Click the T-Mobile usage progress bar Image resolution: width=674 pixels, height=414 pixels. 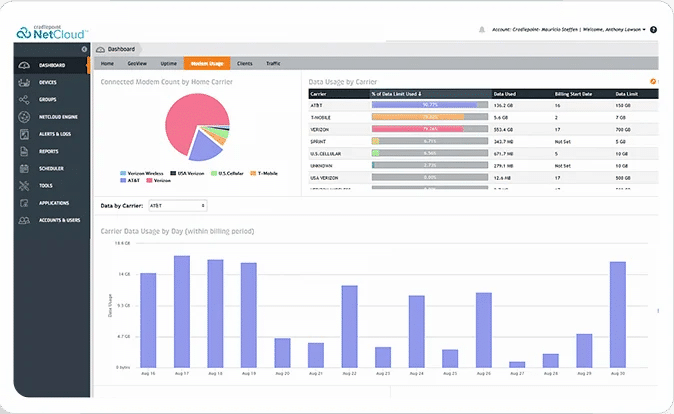pos(430,117)
